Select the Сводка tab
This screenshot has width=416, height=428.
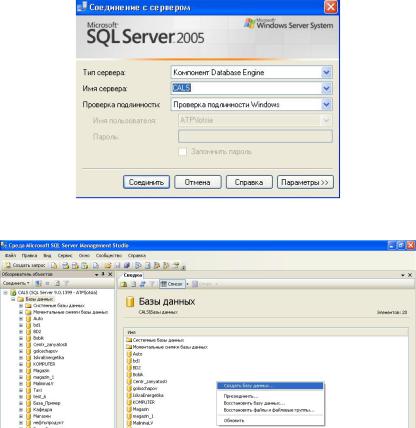(133, 275)
